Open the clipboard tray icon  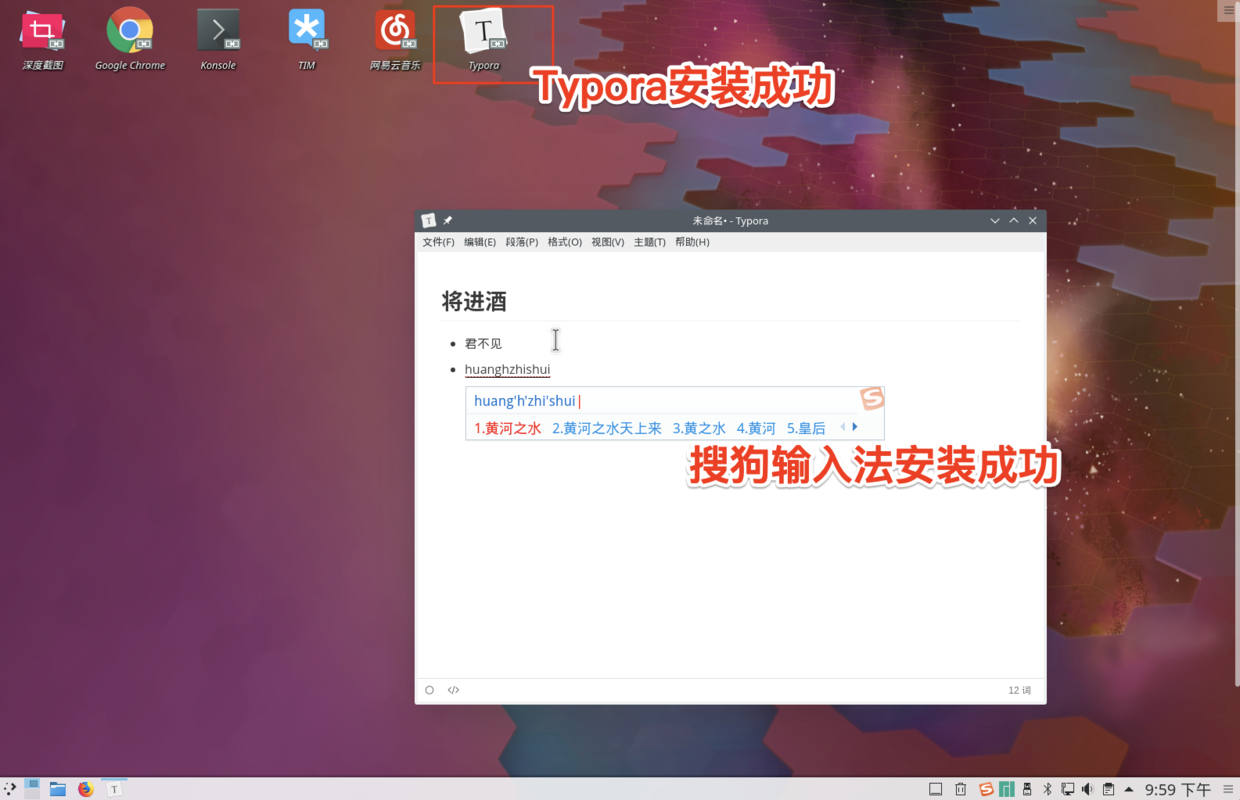point(1108,789)
